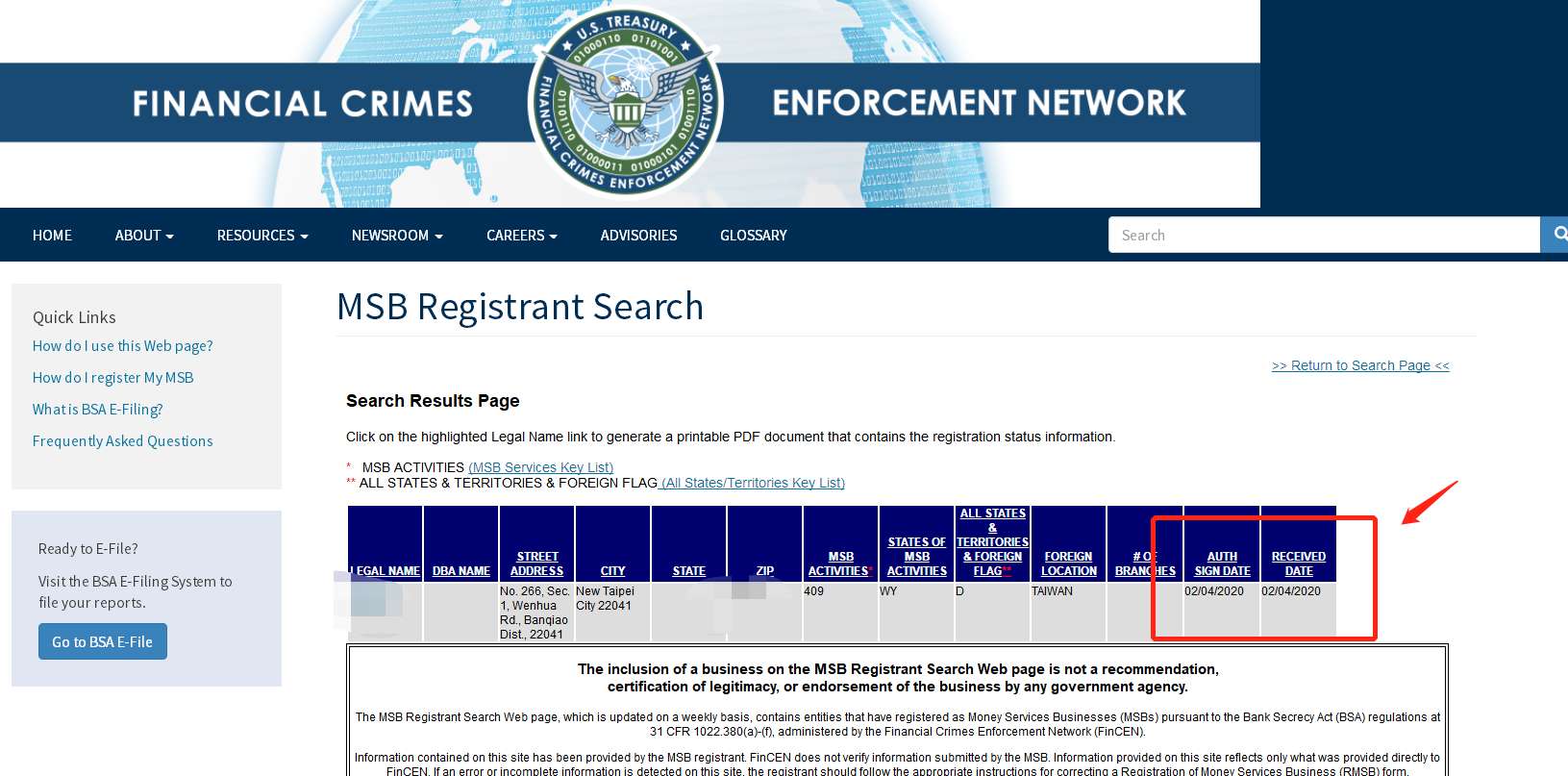This screenshot has height=776, width=1568.
Task: Sort by AUTH SIGN DATE column header
Action: click(x=1222, y=563)
